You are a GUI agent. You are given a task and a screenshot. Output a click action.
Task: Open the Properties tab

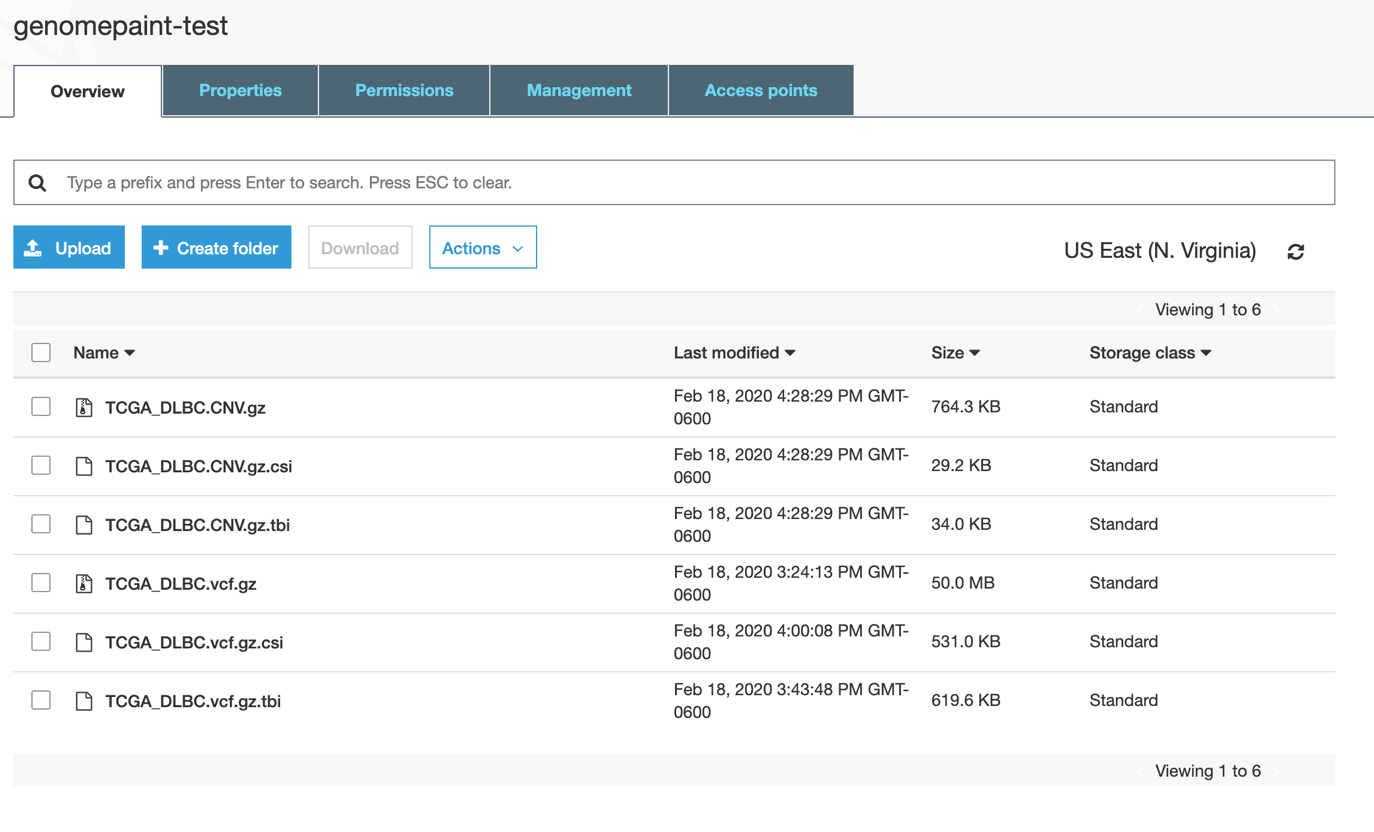pyautogui.click(x=240, y=90)
